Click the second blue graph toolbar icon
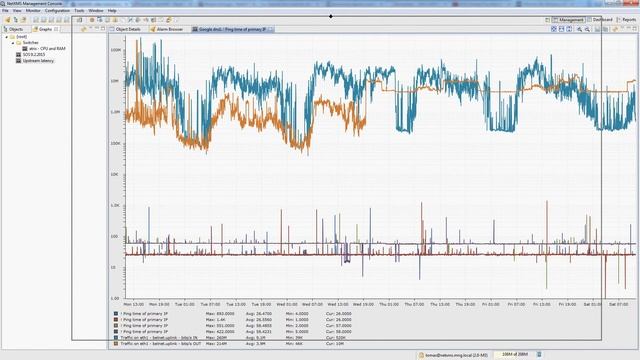Screen dimensions: 640x360 point(561,29)
